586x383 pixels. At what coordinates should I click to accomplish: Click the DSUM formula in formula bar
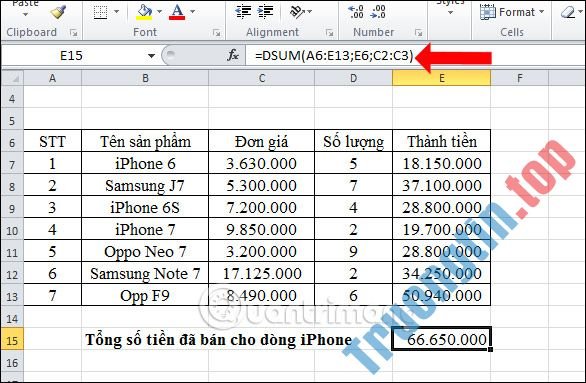334,56
